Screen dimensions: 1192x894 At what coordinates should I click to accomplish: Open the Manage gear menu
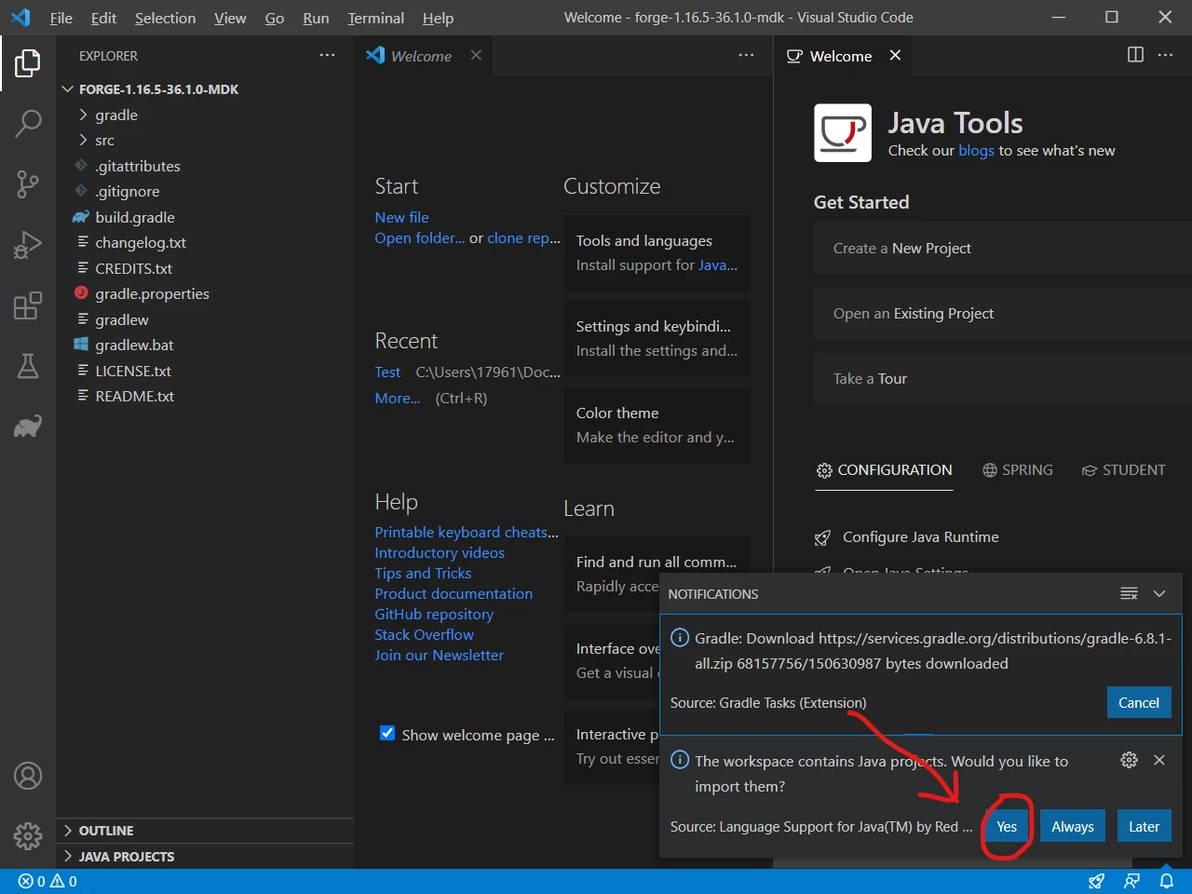pyautogui.click(x=28, y=835)
